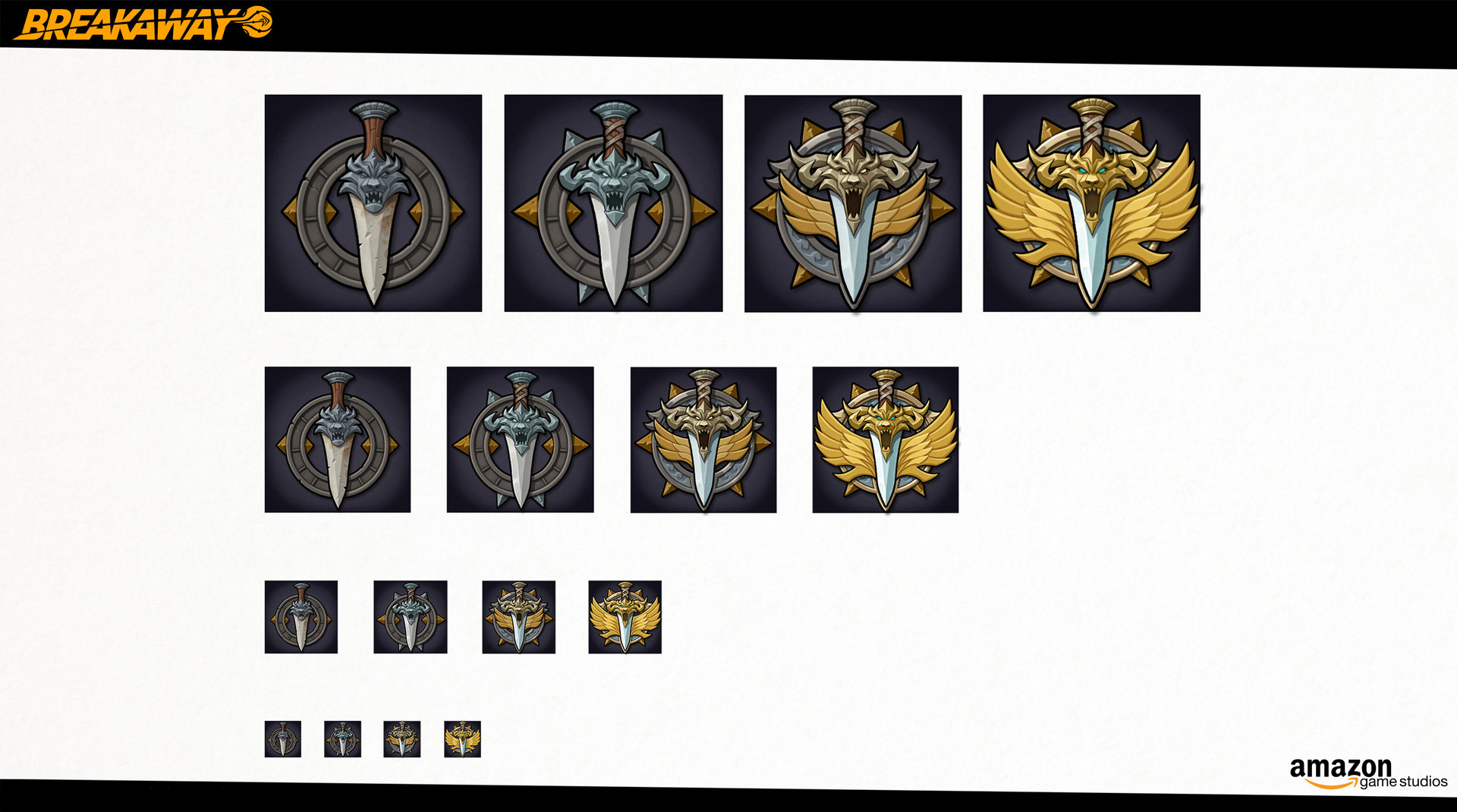The width and height of the screenshot is (1457, 812).
Task: Click the Breakaway logo
Action: pos(143,23)
